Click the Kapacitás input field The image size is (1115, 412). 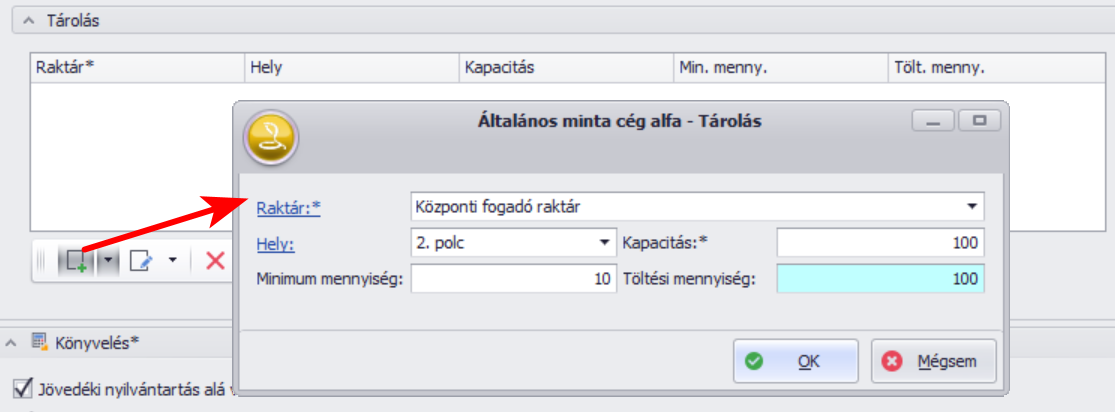pos(880,243)
